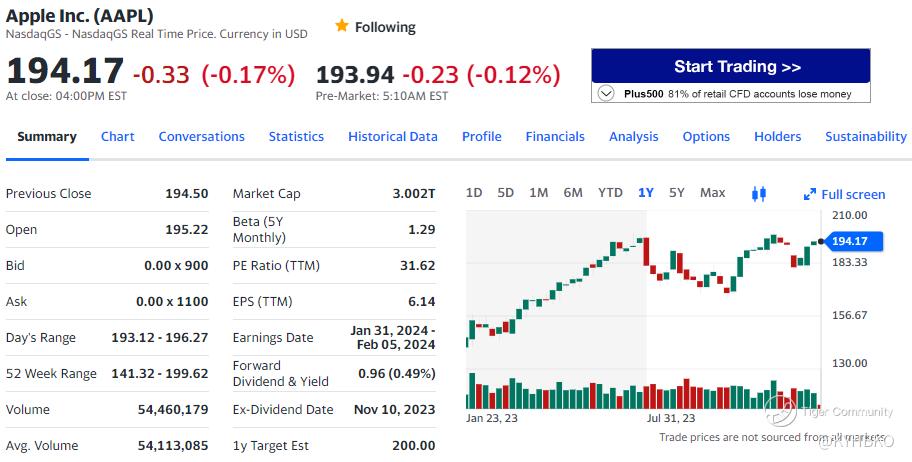Go to the Financials tab
Viewport: 912px width, 462px height.
pyautogui.click(x=555, y=137)
